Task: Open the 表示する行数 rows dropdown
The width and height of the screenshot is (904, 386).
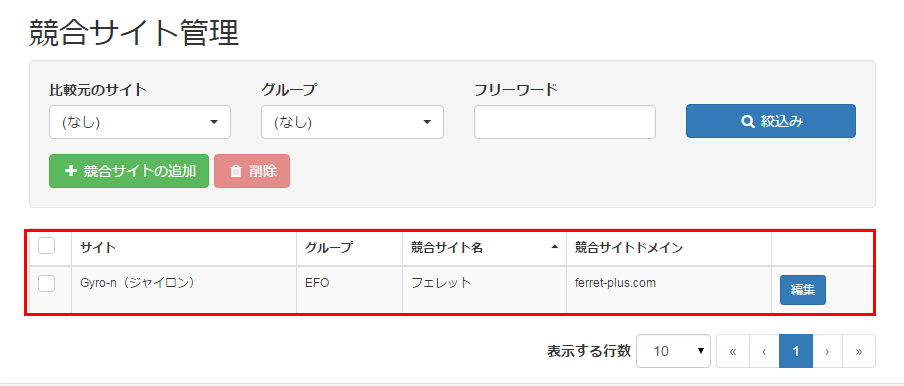Action: tap(673, 351)
